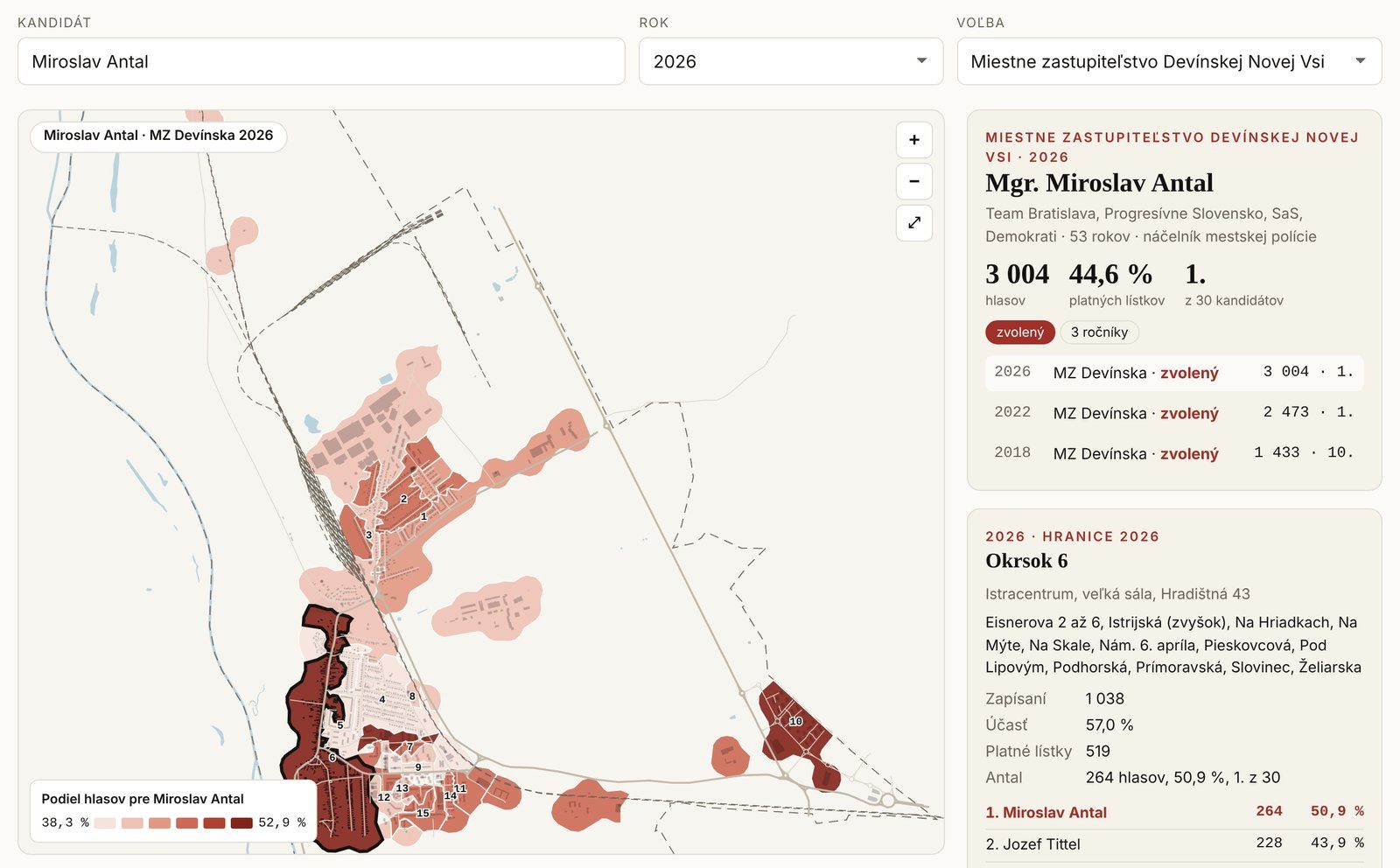Click the map title label Miroslav Antal · MZ Devínska 2026
The width and height of the screenshot is (1400, 868).
[158, 136]
